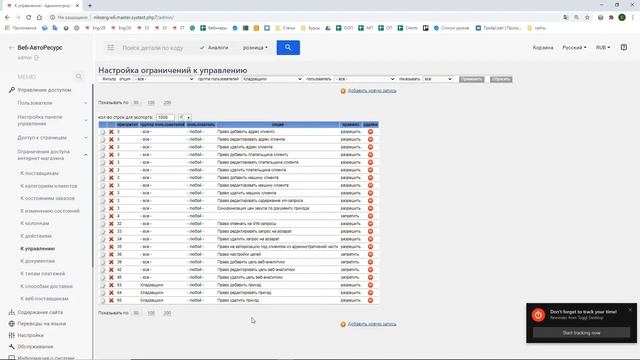
Task: Open 'К поставщикам' sidebar item
Action: point(40,173)
